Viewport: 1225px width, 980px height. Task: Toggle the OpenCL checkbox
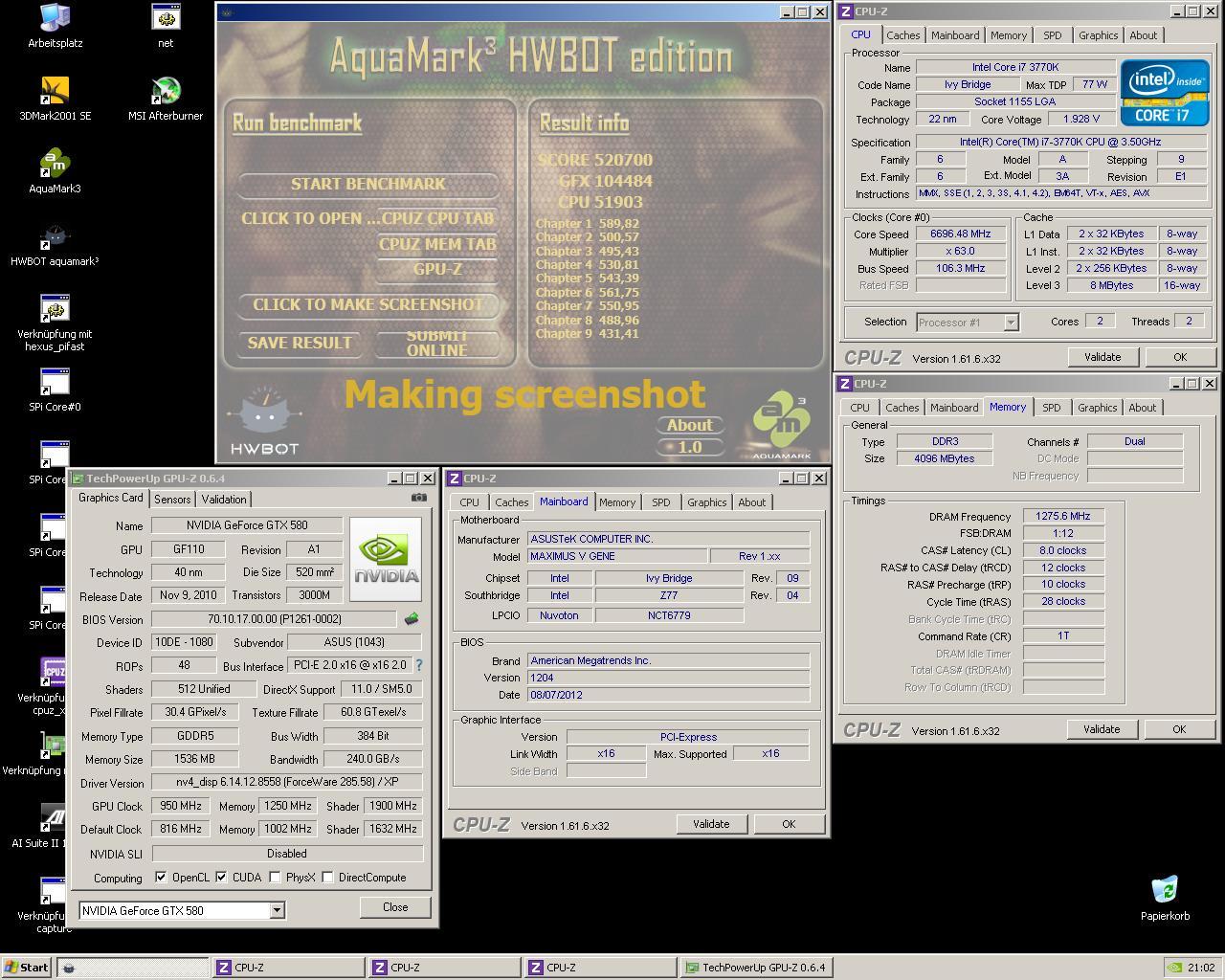click(161, 877)
